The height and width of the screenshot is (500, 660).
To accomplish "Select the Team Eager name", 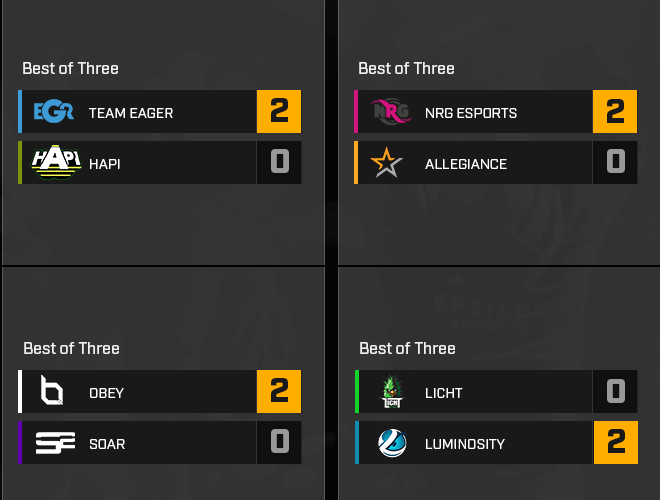I will pos(131,113).
